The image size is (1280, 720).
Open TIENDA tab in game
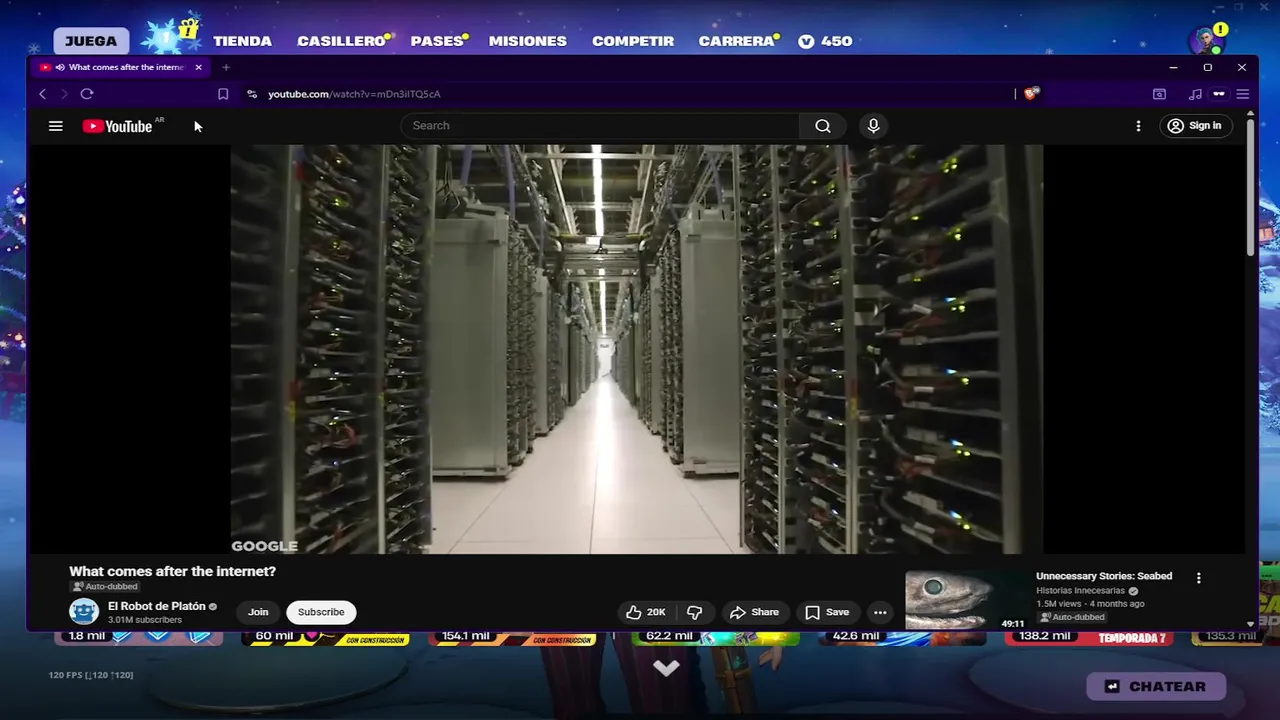click(x=242, y=41)
